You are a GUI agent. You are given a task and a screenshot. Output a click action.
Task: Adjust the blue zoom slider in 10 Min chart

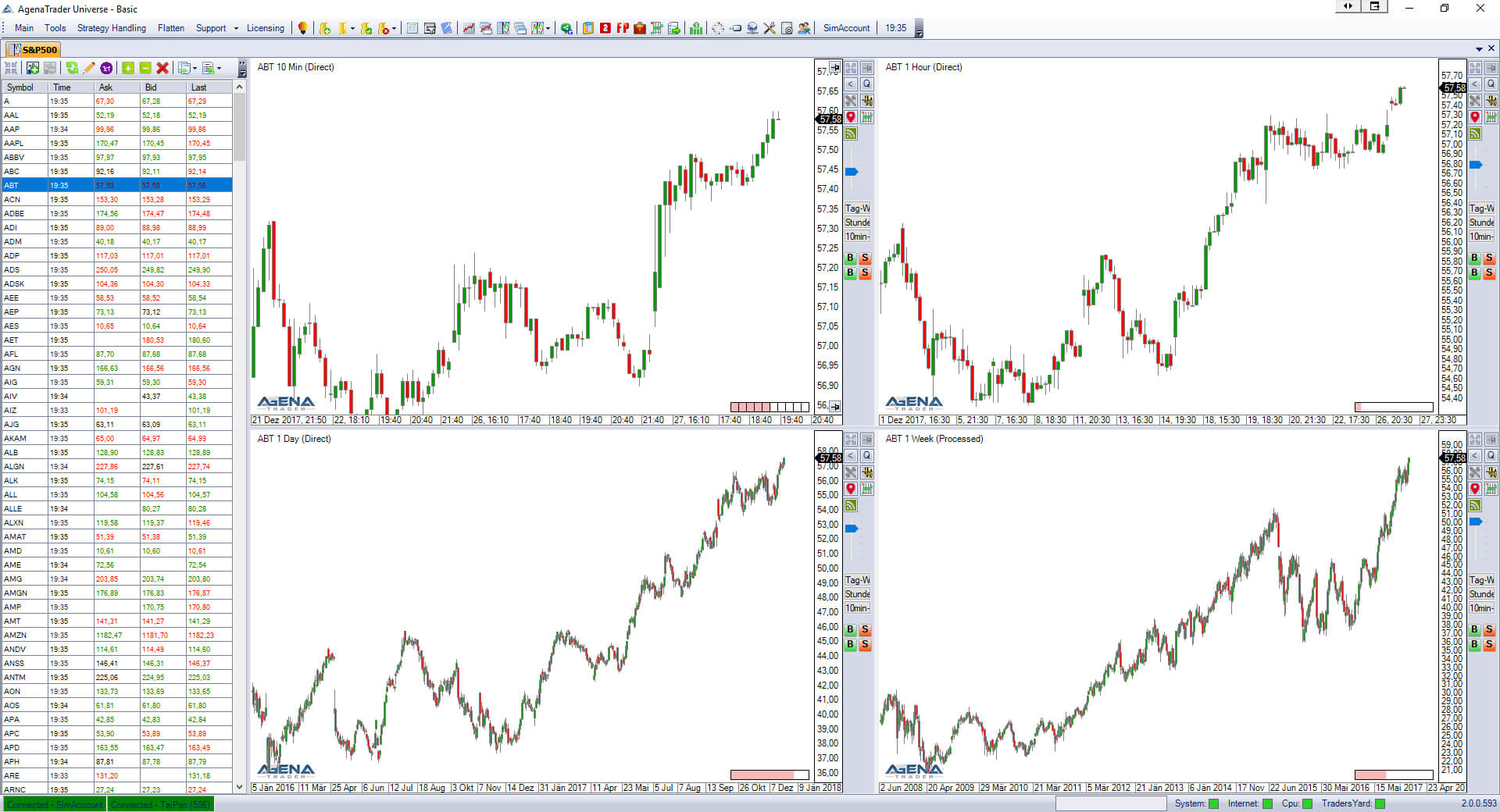[852, 172]
